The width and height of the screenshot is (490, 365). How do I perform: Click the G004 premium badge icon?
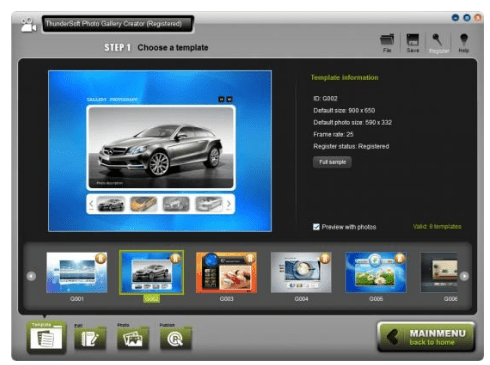tap(325, 258)
